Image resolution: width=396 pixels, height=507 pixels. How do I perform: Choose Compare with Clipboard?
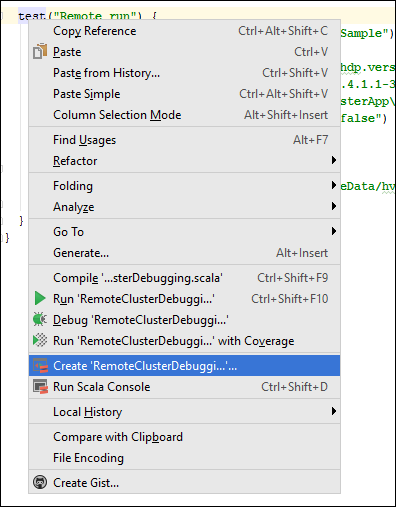(184, 437)
